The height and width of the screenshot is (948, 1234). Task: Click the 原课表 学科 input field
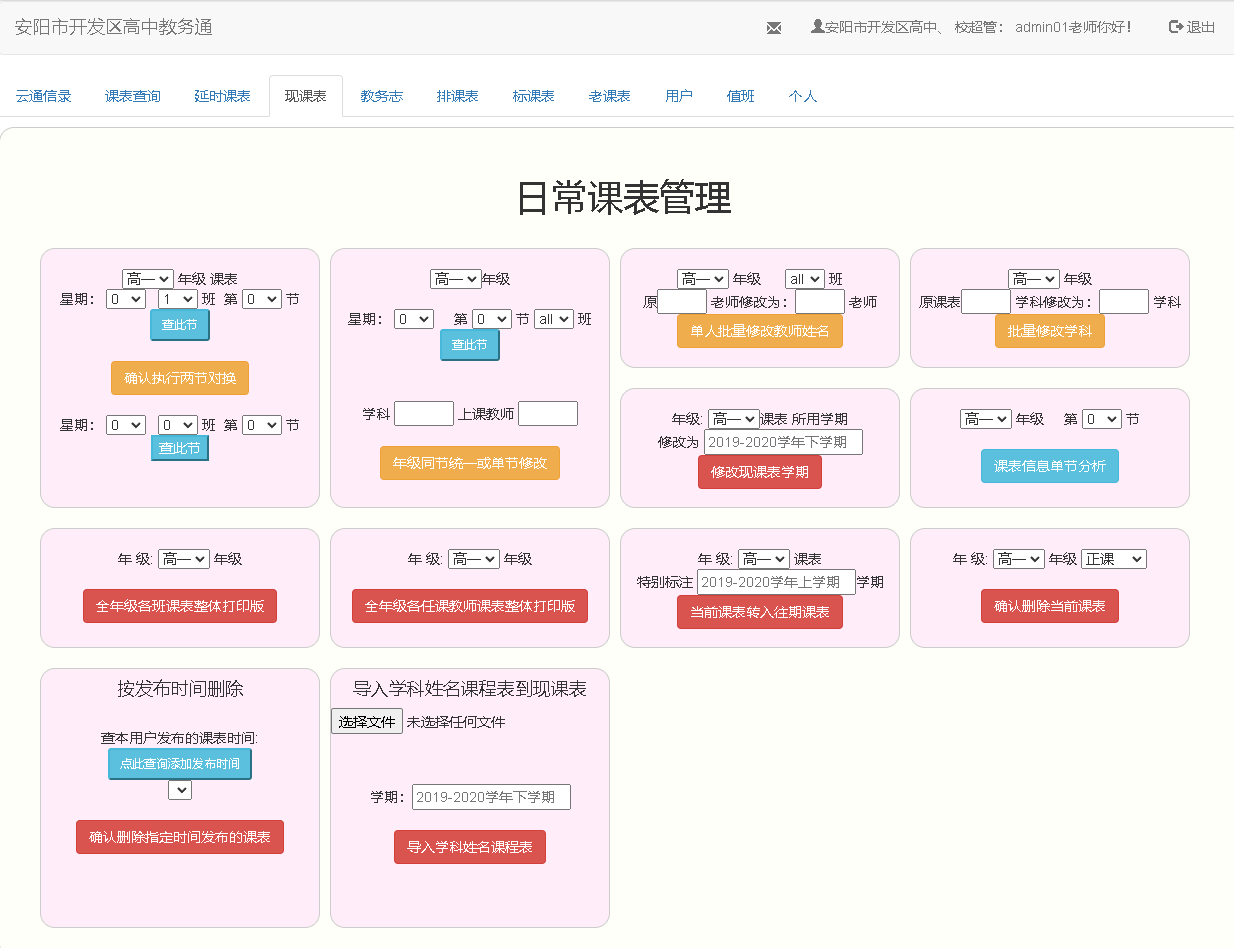(x=986, y=301)
